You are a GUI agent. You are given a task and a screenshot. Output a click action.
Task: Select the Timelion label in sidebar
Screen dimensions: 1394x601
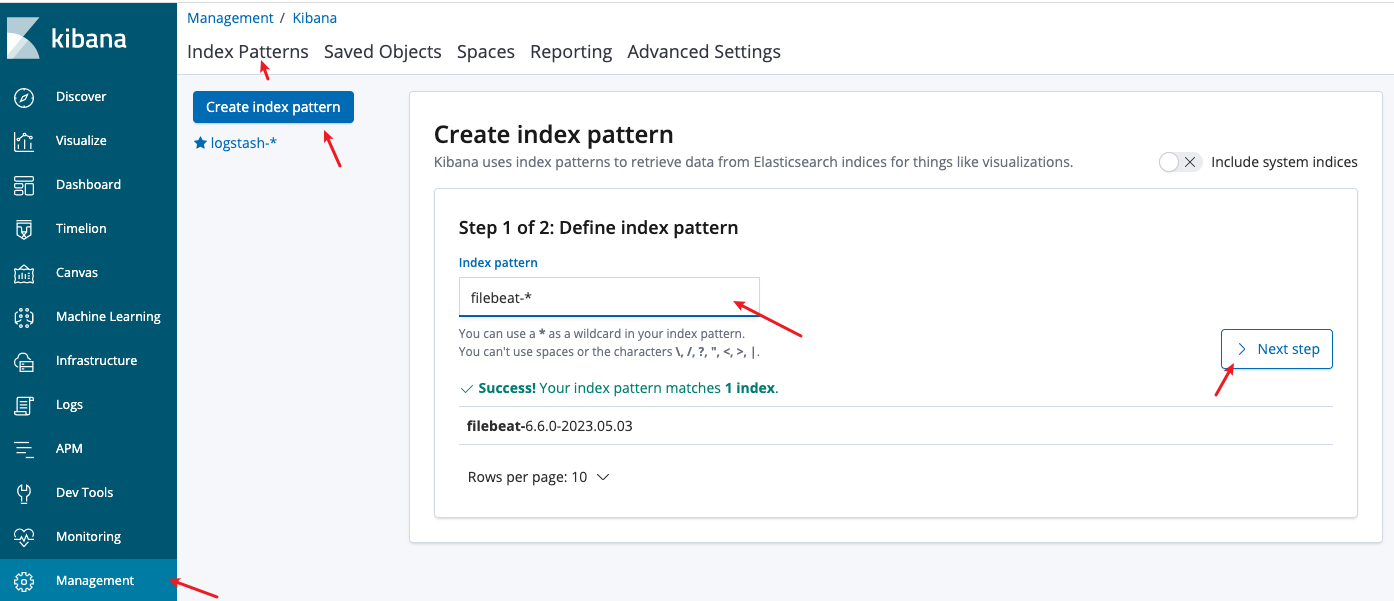click(81, 229)
